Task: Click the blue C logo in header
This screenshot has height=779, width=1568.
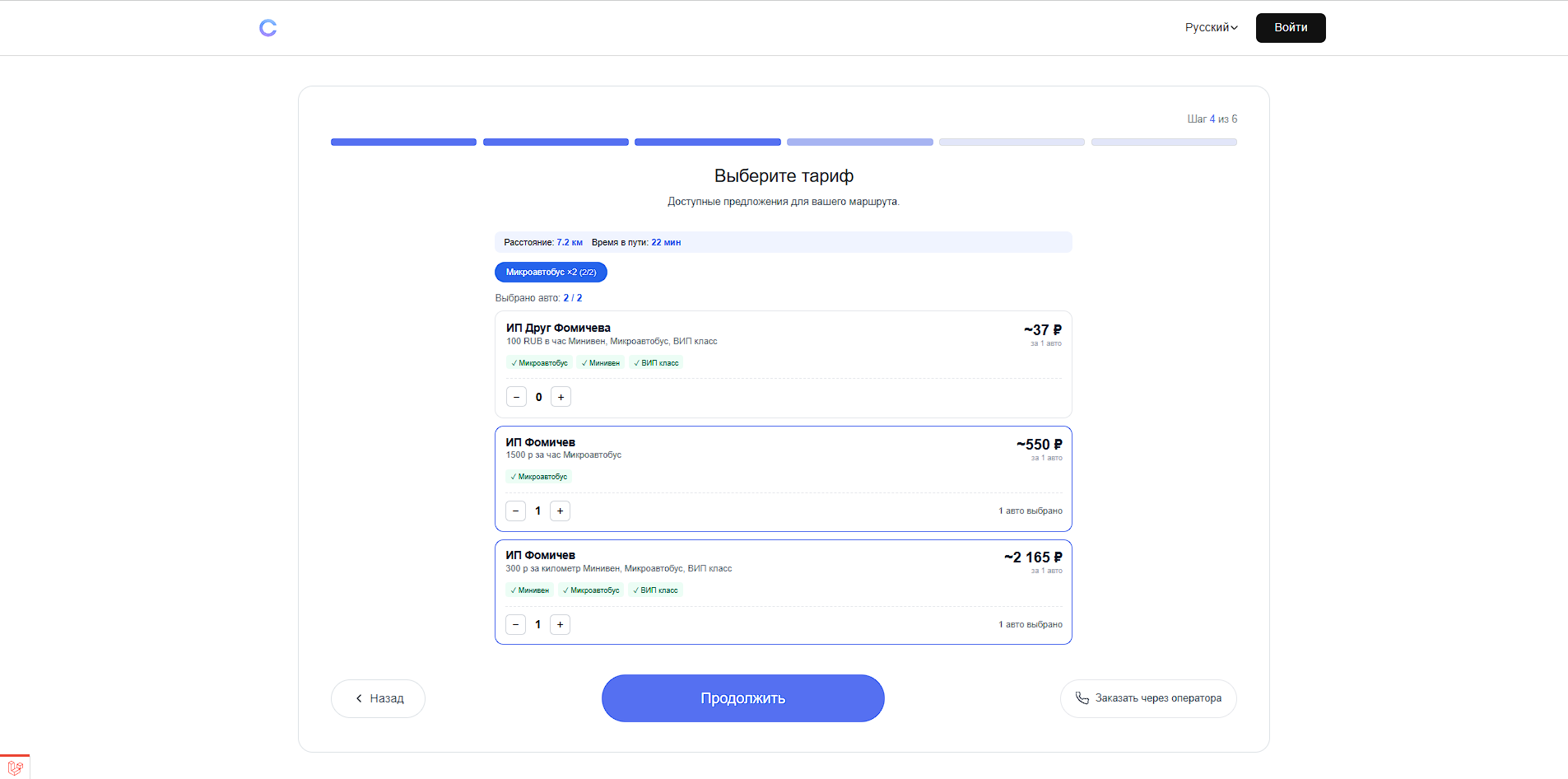Action: pos(268,28)
